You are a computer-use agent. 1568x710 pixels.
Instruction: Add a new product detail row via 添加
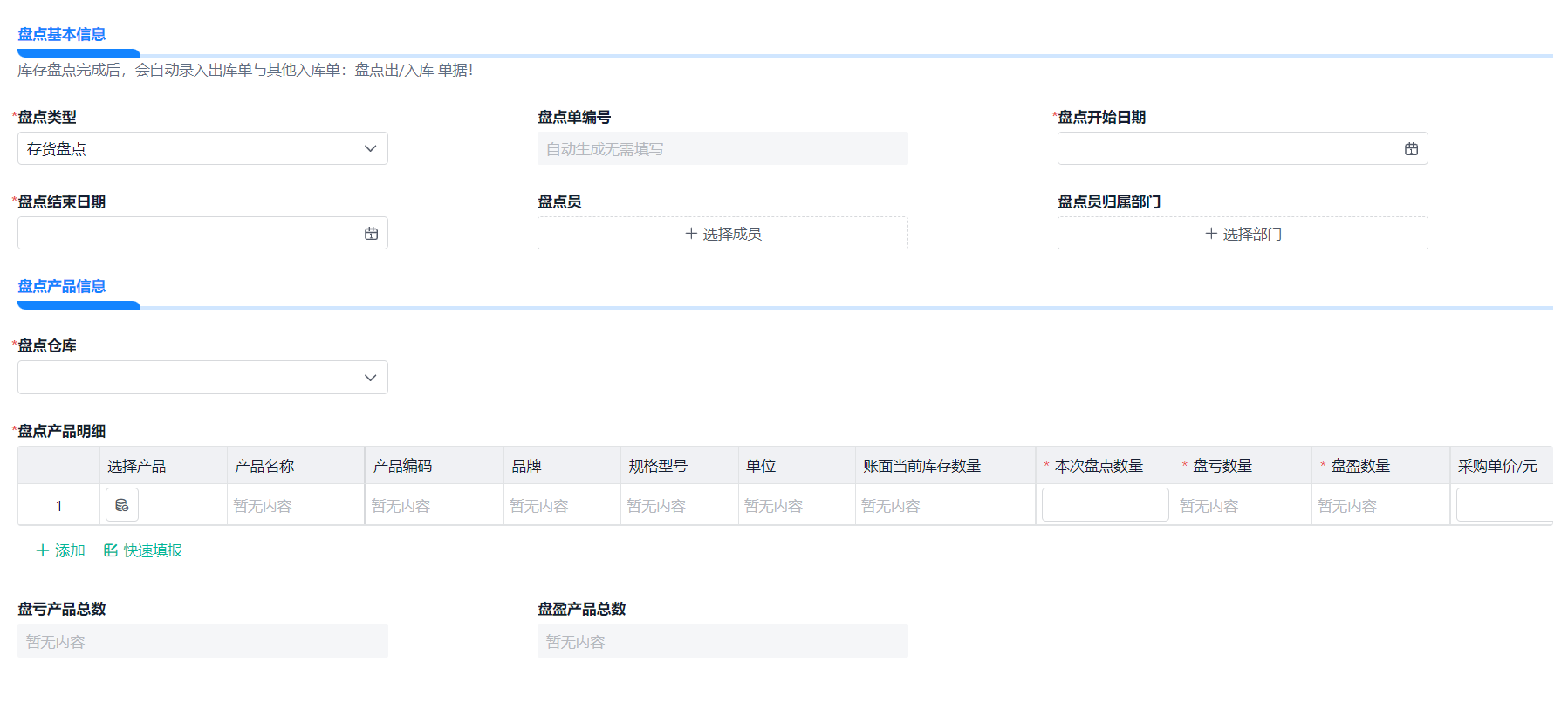point(60,550)
